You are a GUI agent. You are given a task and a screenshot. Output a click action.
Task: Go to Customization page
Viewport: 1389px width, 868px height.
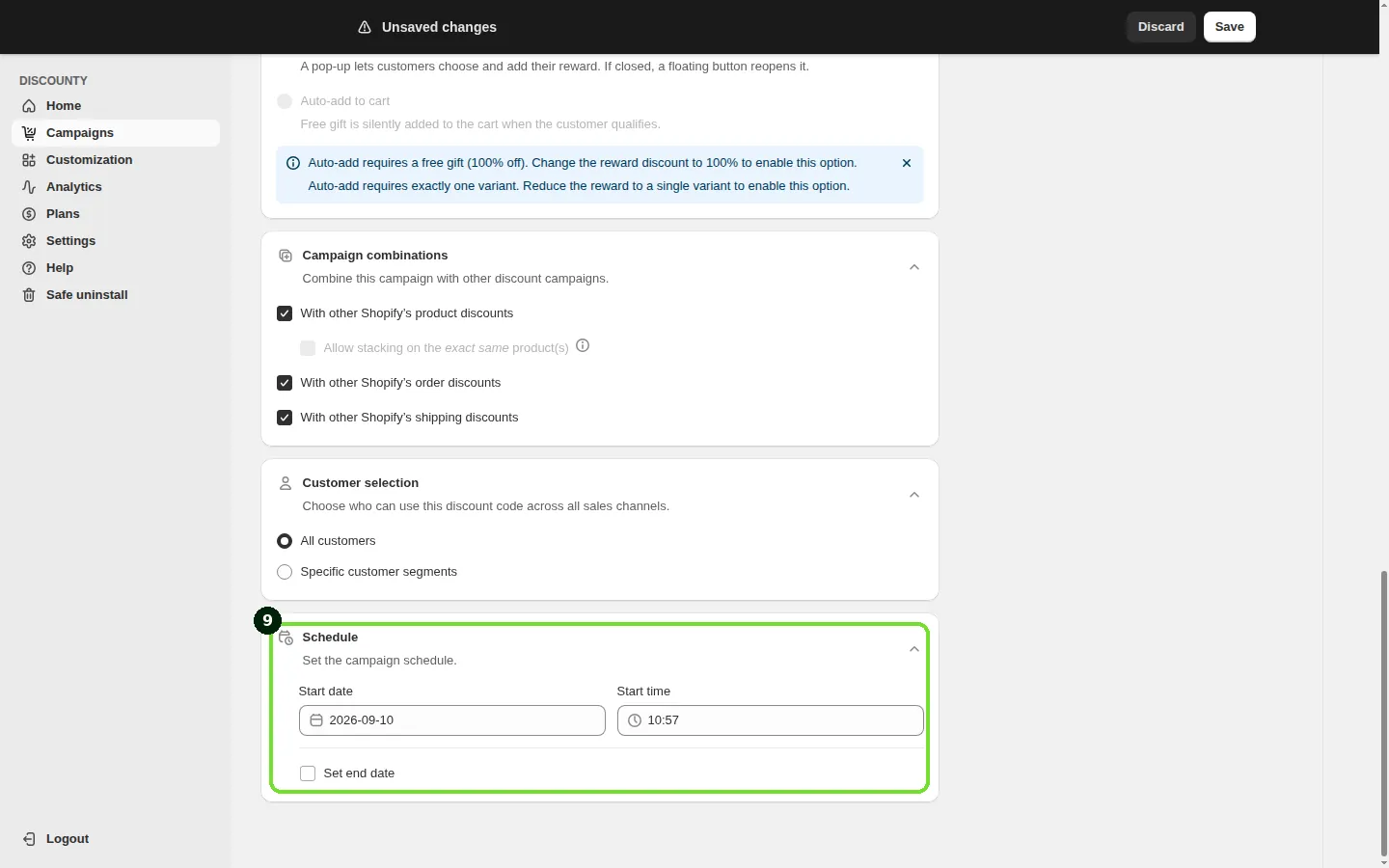point(116,160)
